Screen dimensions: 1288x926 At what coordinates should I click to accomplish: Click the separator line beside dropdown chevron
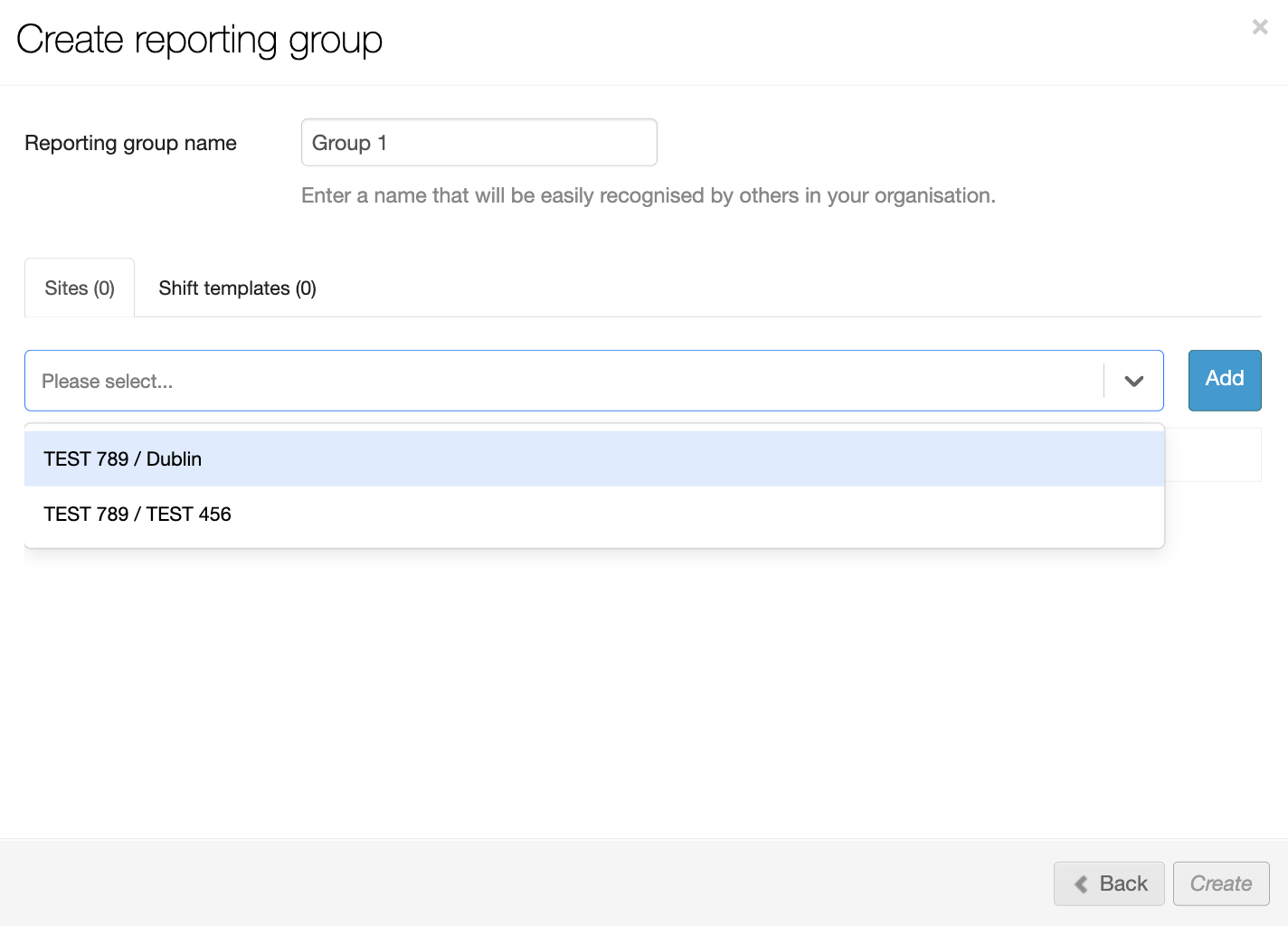[1103, 381]
